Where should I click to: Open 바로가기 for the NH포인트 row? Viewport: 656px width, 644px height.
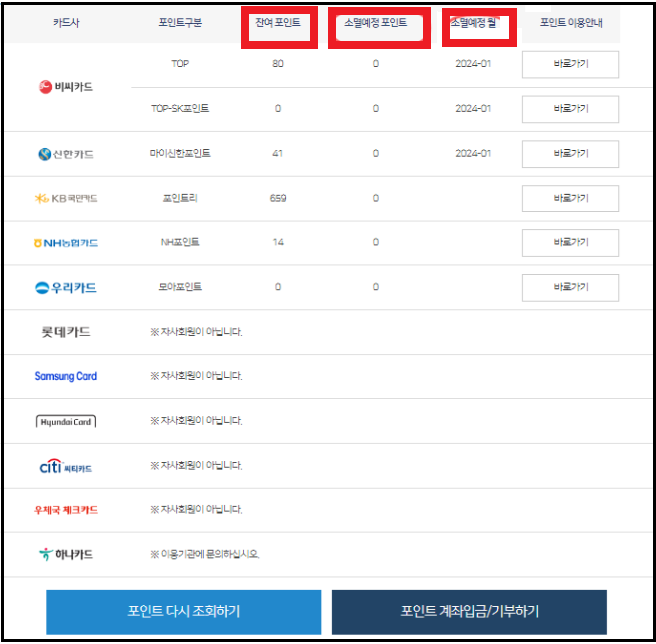coord(570,243)
